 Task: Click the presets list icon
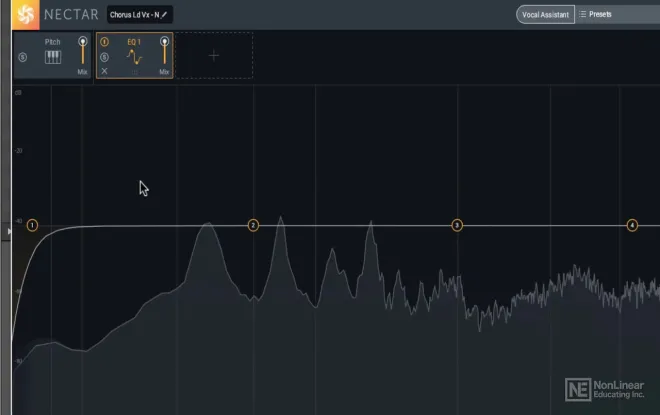point(583,14)
